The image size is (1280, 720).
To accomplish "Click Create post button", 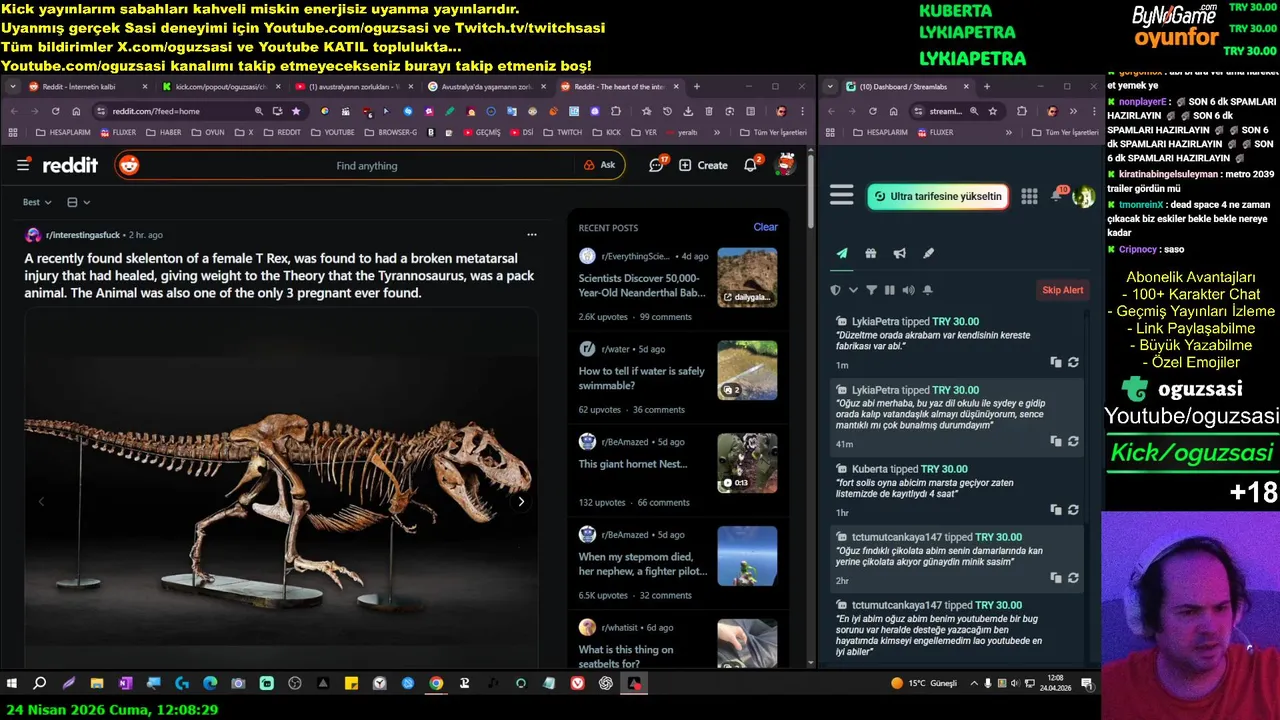I will (703, 165).
